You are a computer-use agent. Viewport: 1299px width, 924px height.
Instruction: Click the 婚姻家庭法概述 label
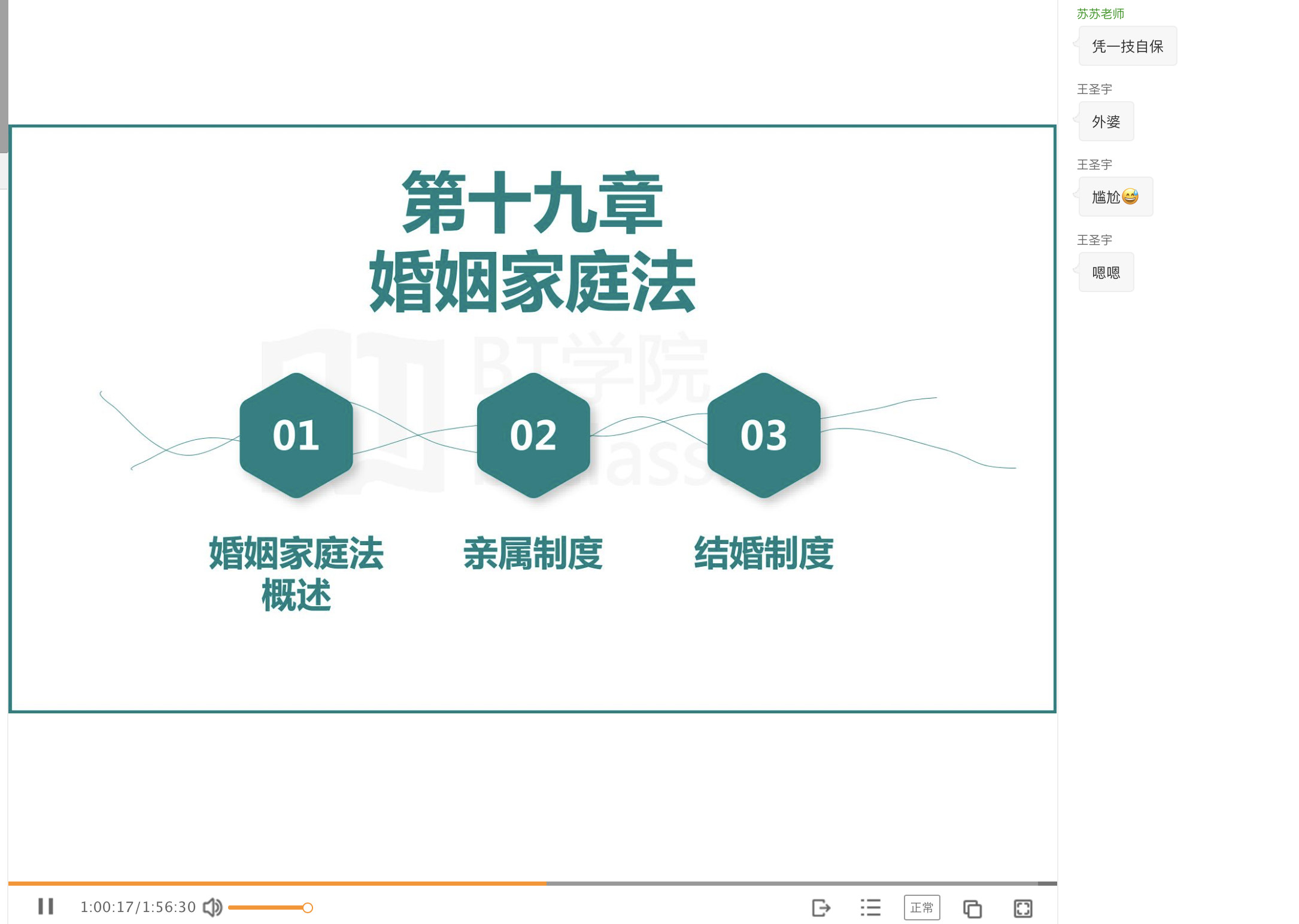(296, 573)
